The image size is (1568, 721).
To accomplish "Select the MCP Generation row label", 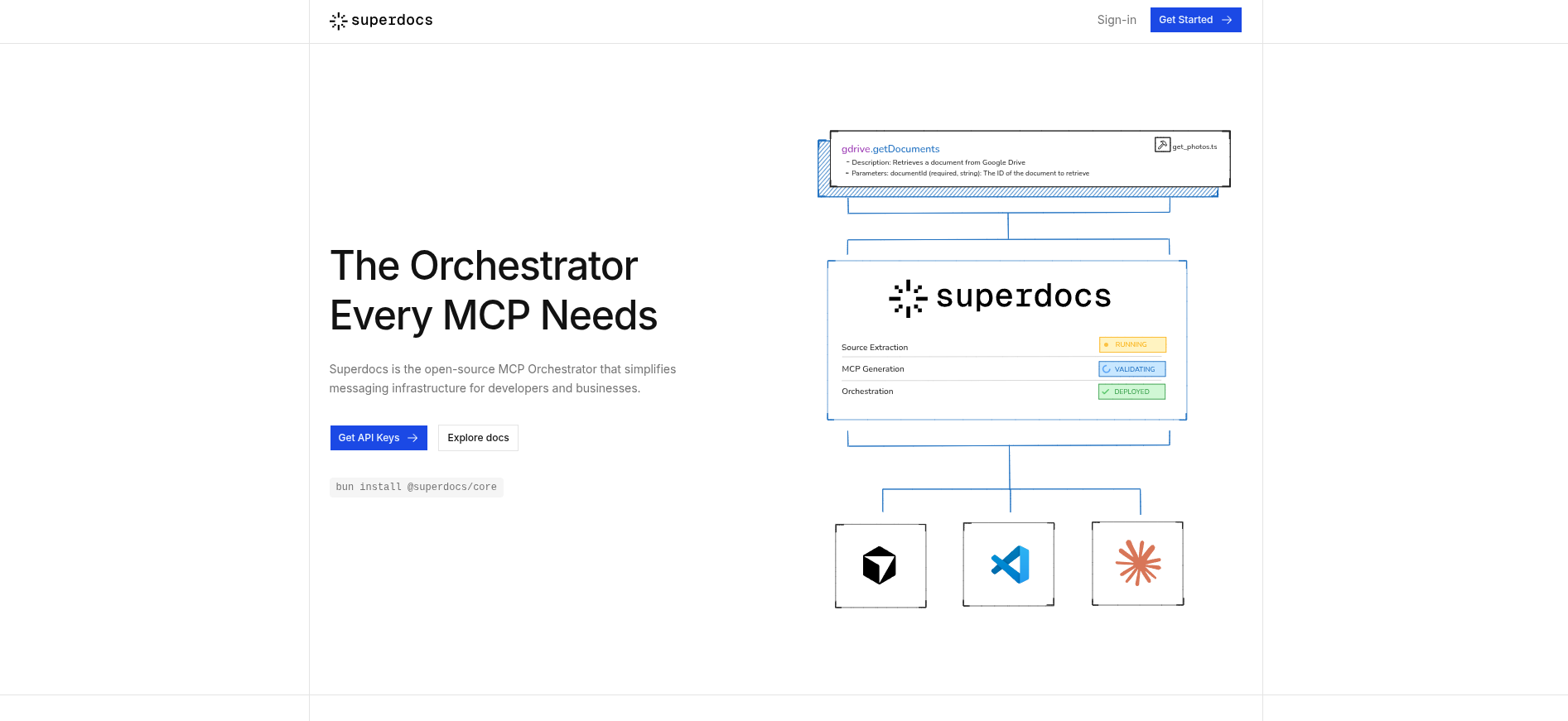I will (x=873, y=369).
